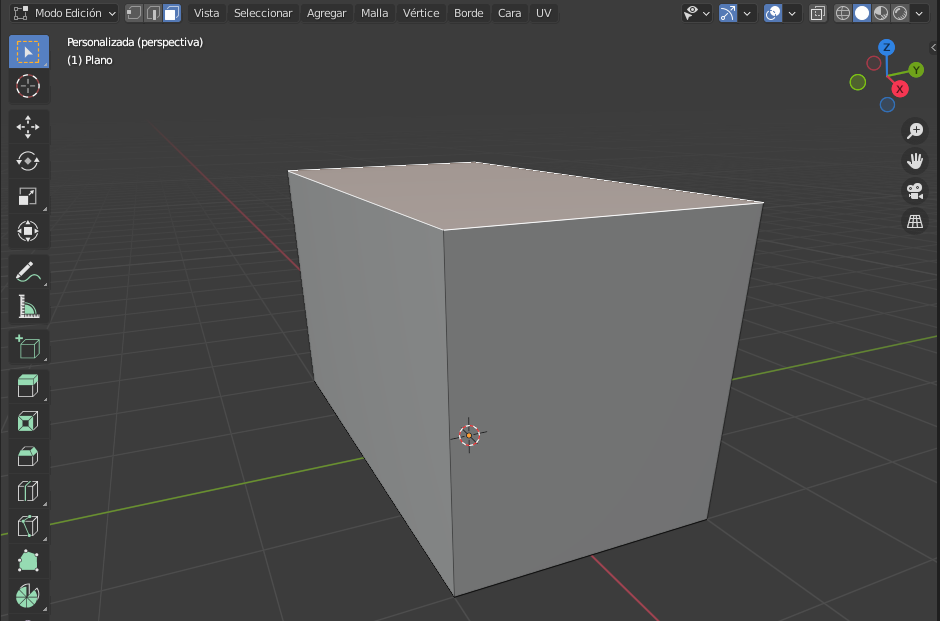
Task: Choose the Extrude Region tool
Action: coord(28,385)
